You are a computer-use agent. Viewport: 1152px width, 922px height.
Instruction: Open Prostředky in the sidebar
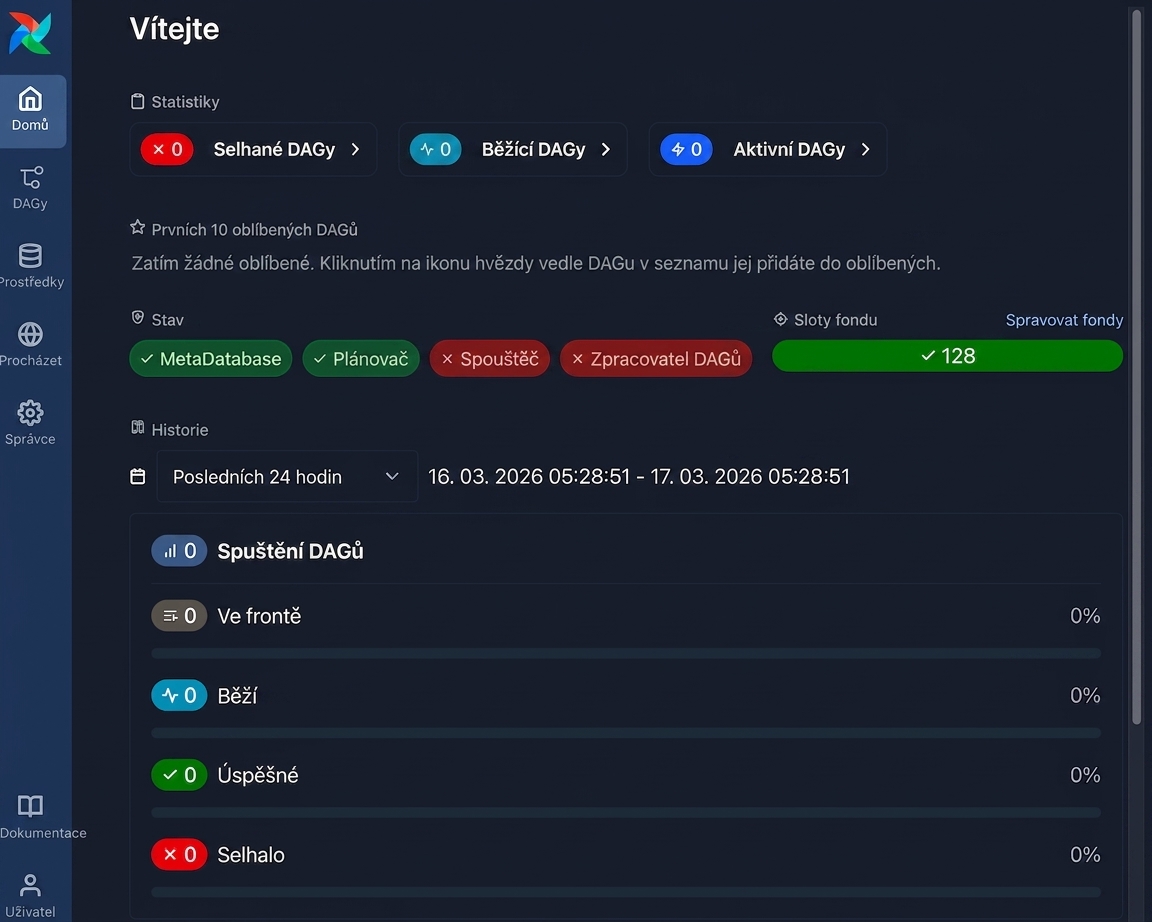coord(31,266)
